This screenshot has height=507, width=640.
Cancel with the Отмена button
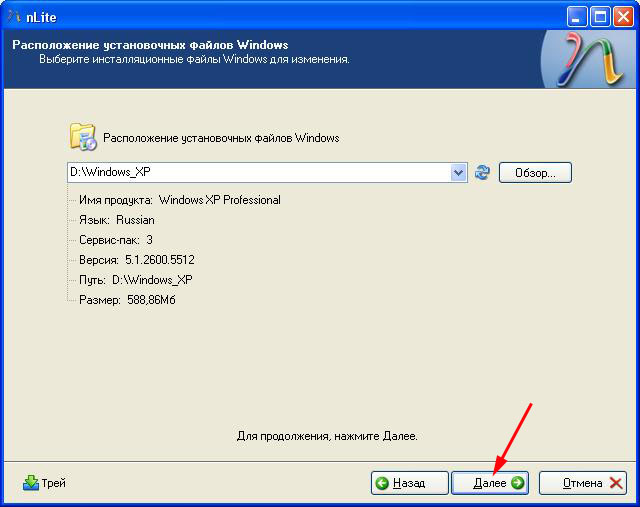583,483
